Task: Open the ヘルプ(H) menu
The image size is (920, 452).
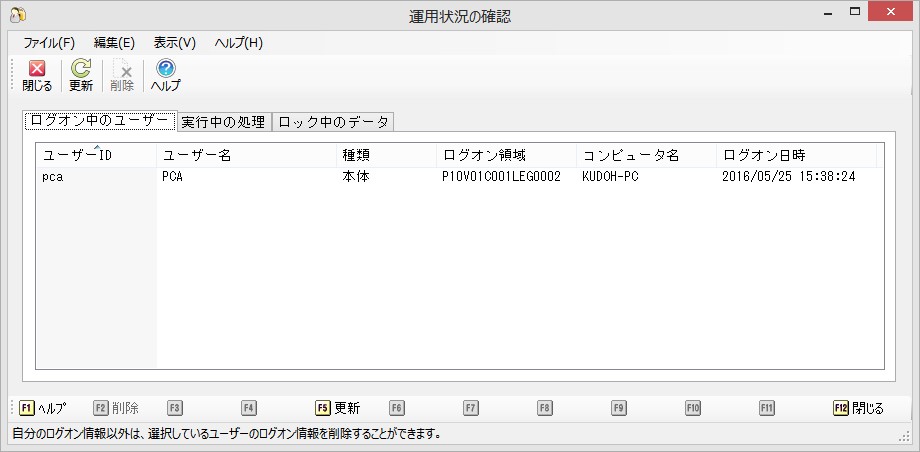Action: pyautogui.click(x=239, y=43)
